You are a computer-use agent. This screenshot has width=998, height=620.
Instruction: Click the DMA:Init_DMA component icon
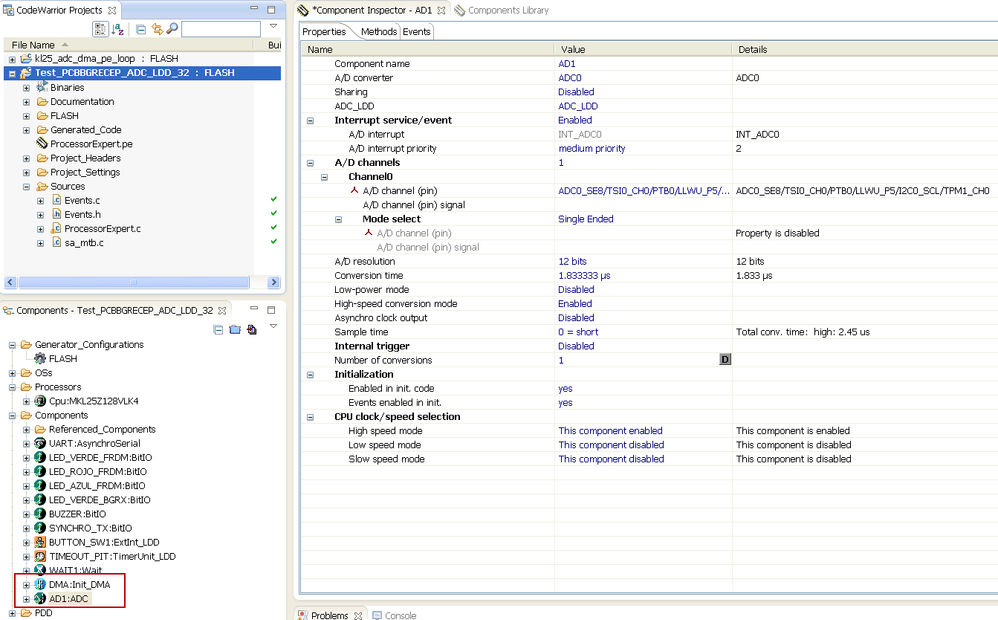[40, 584]
